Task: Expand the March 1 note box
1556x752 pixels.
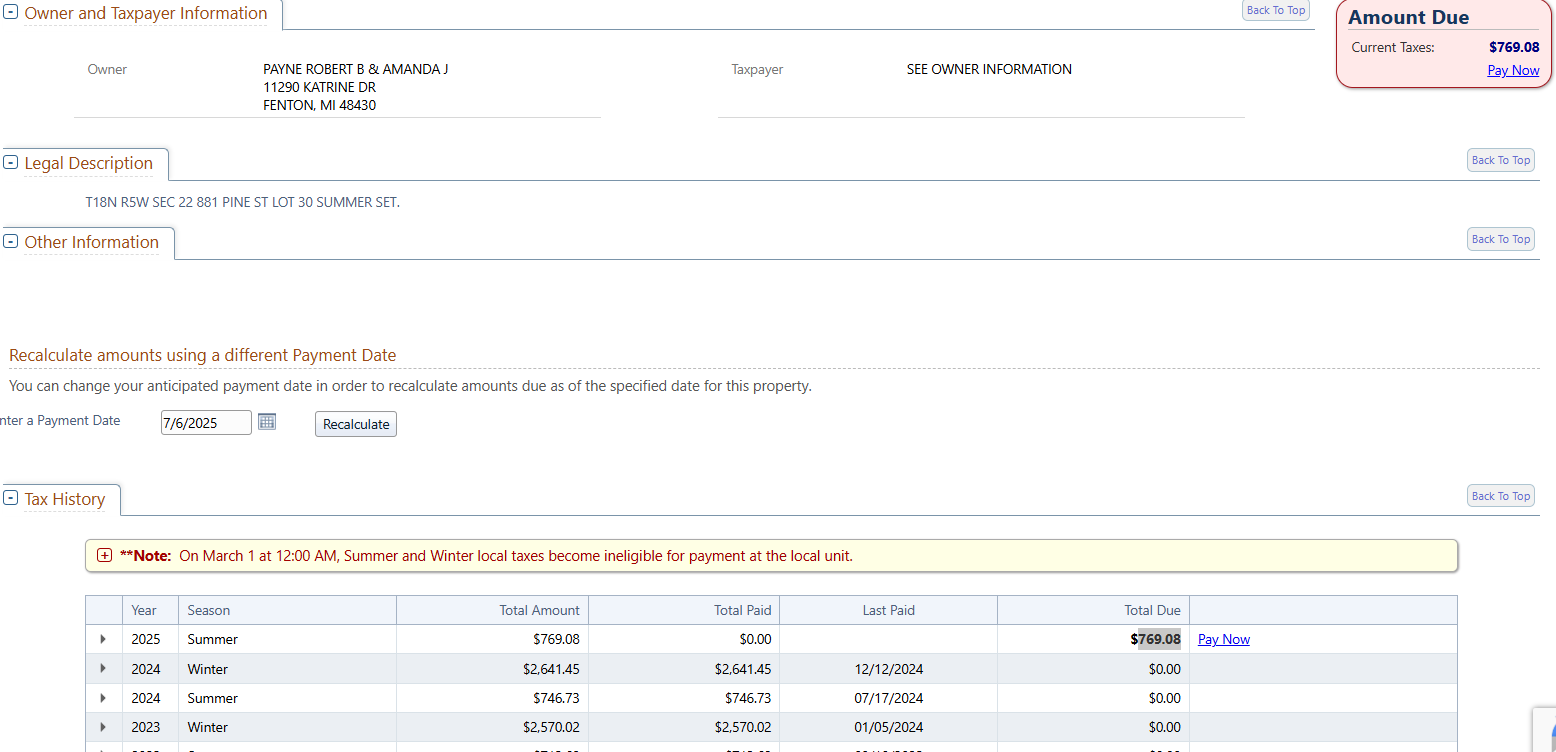Action: point(104,556)
